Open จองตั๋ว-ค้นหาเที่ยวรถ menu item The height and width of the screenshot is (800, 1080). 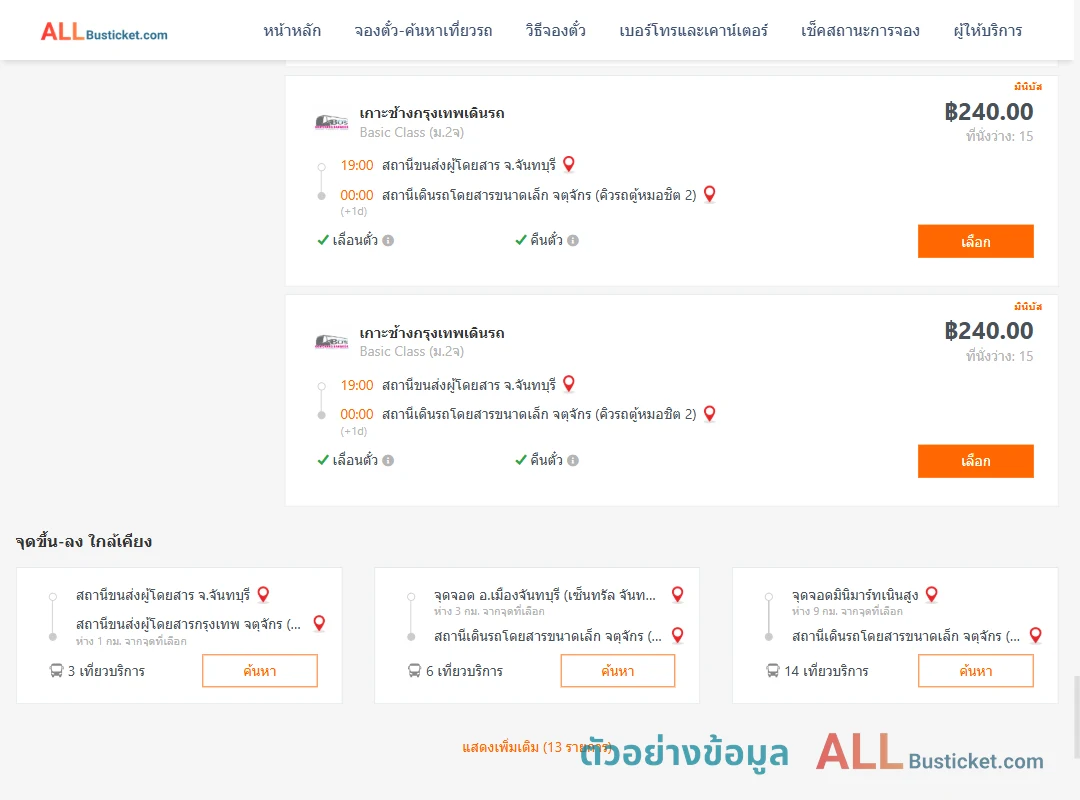click(423, 31)
